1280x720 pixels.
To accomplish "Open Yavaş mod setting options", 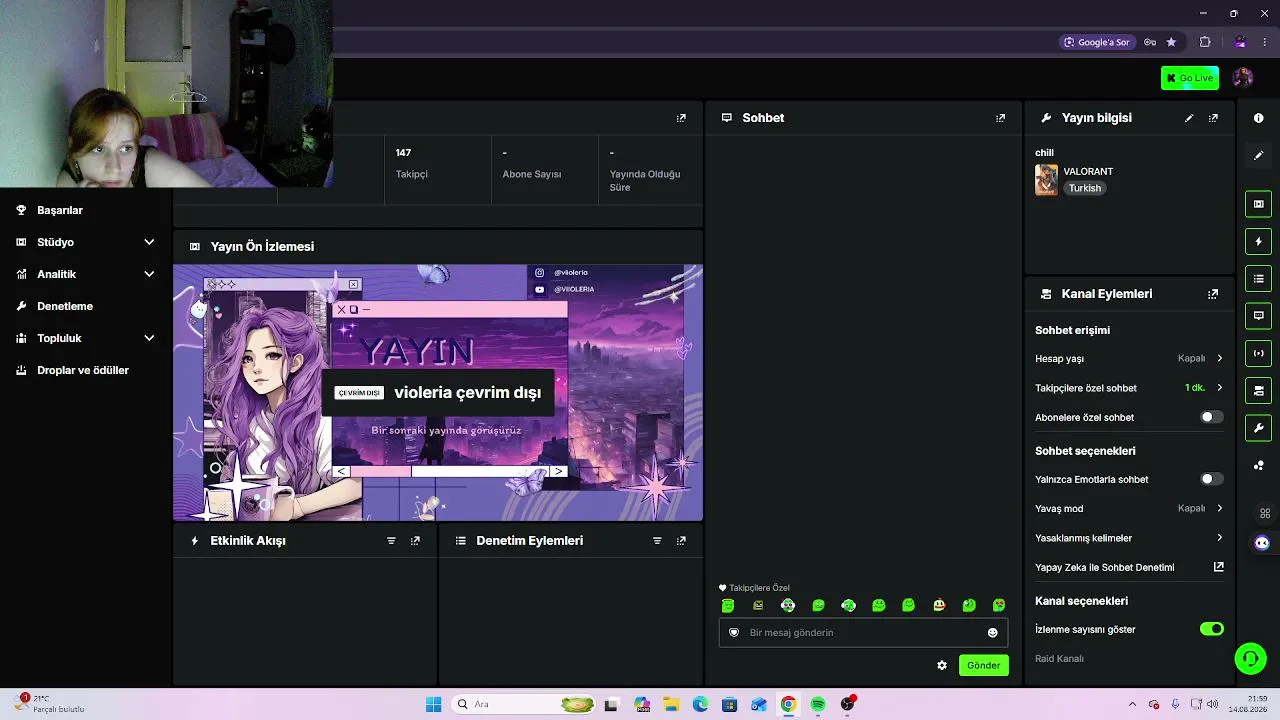I will [x=1129, y=508].
